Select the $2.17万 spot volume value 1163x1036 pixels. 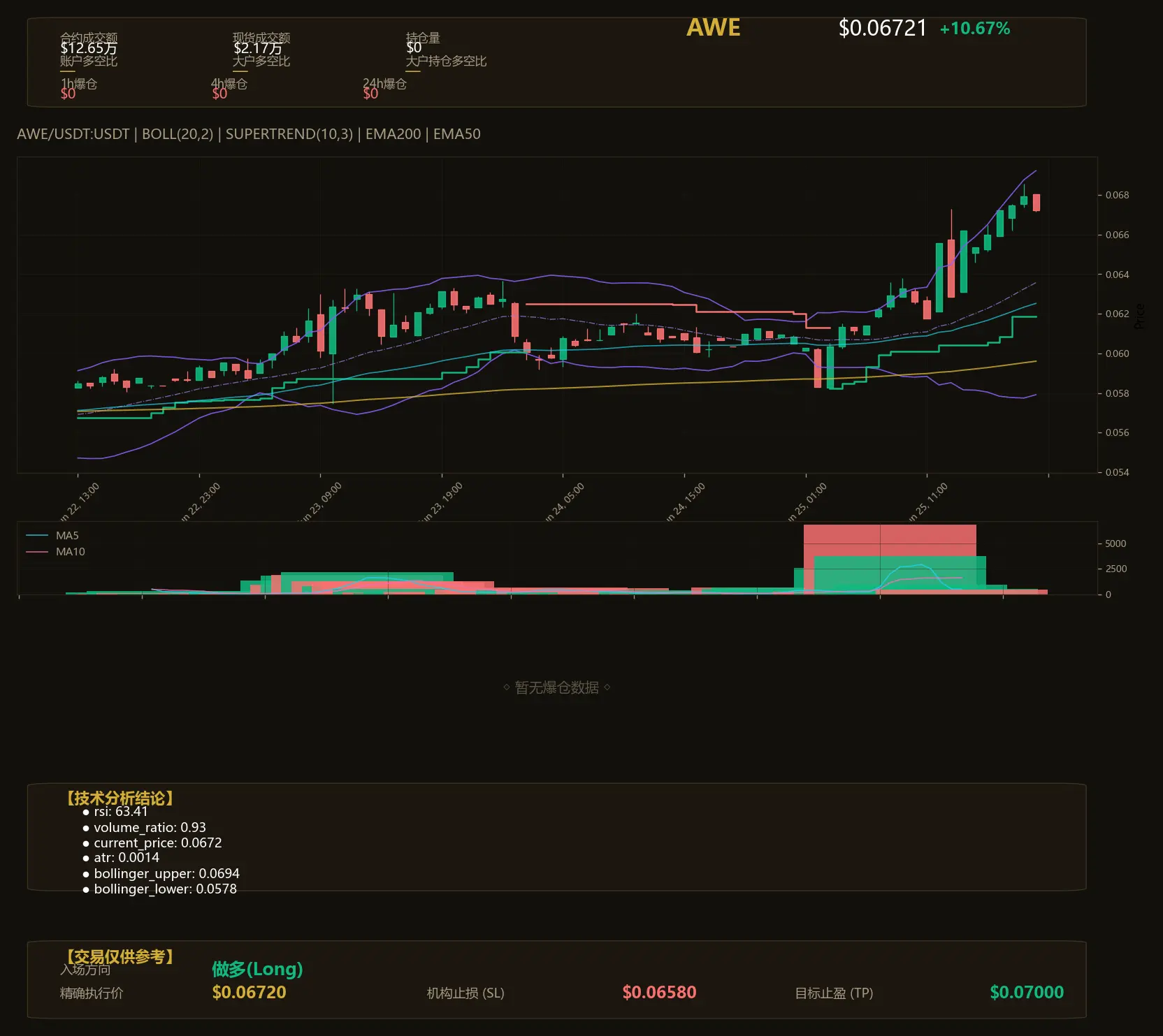pyautogui.click(x=258, y=48)
